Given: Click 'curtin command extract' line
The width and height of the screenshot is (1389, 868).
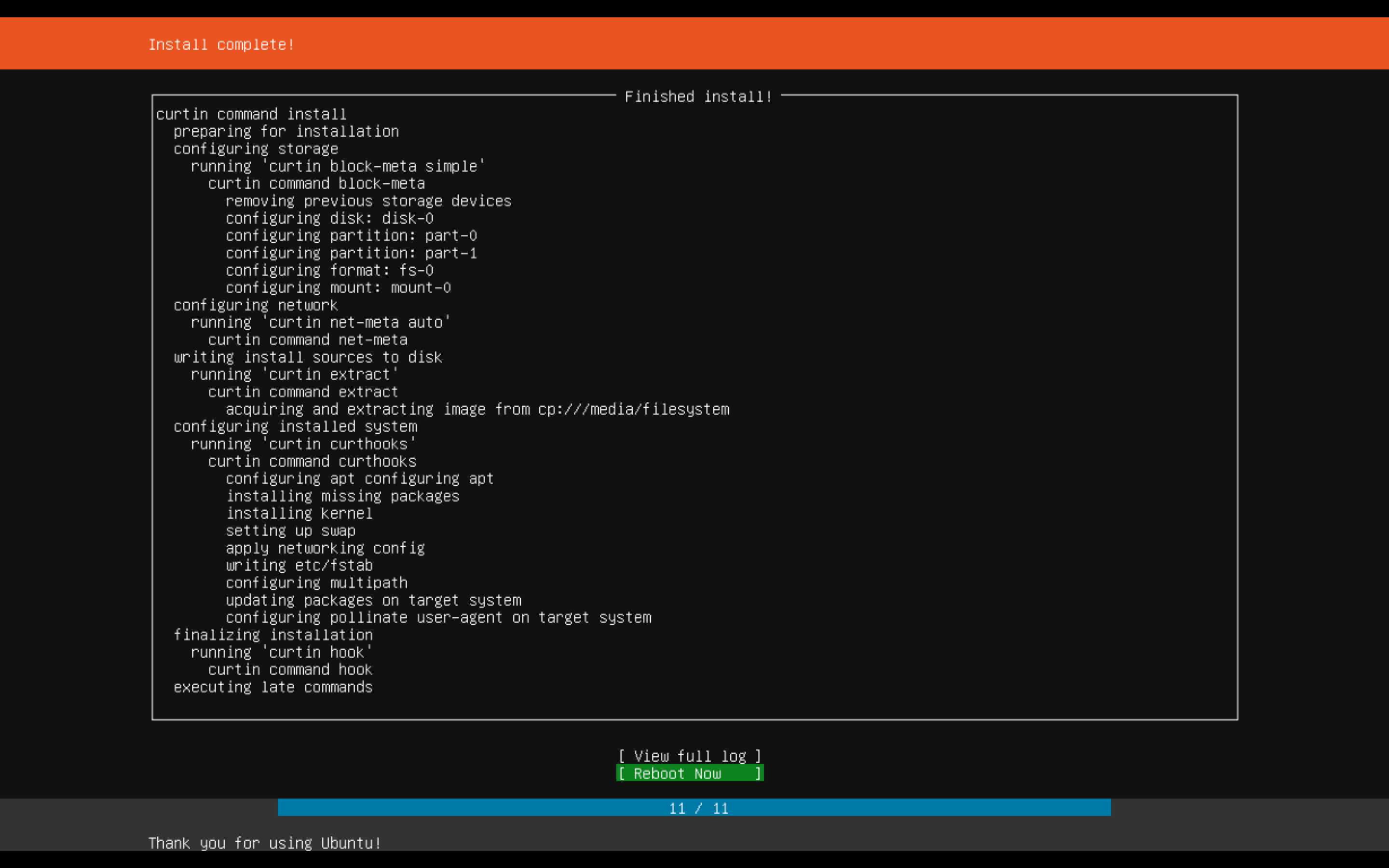Looking at the screenshot, I should 303,392.
